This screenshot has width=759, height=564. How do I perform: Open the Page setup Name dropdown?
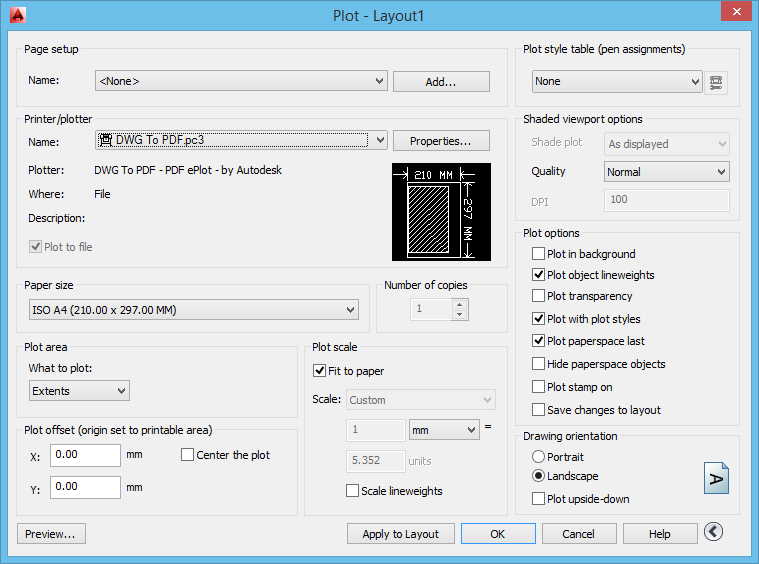[241, 81]
